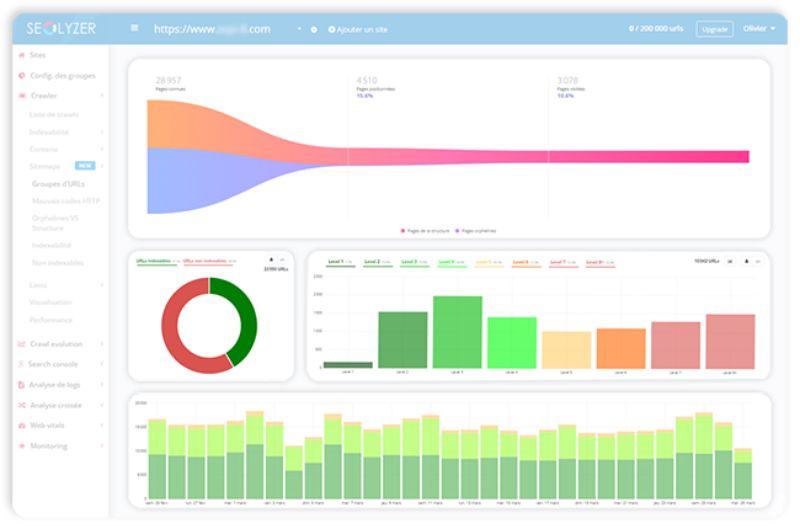
Task: Click the hamburger menu icon in header
Action: [x=135, y=29]
